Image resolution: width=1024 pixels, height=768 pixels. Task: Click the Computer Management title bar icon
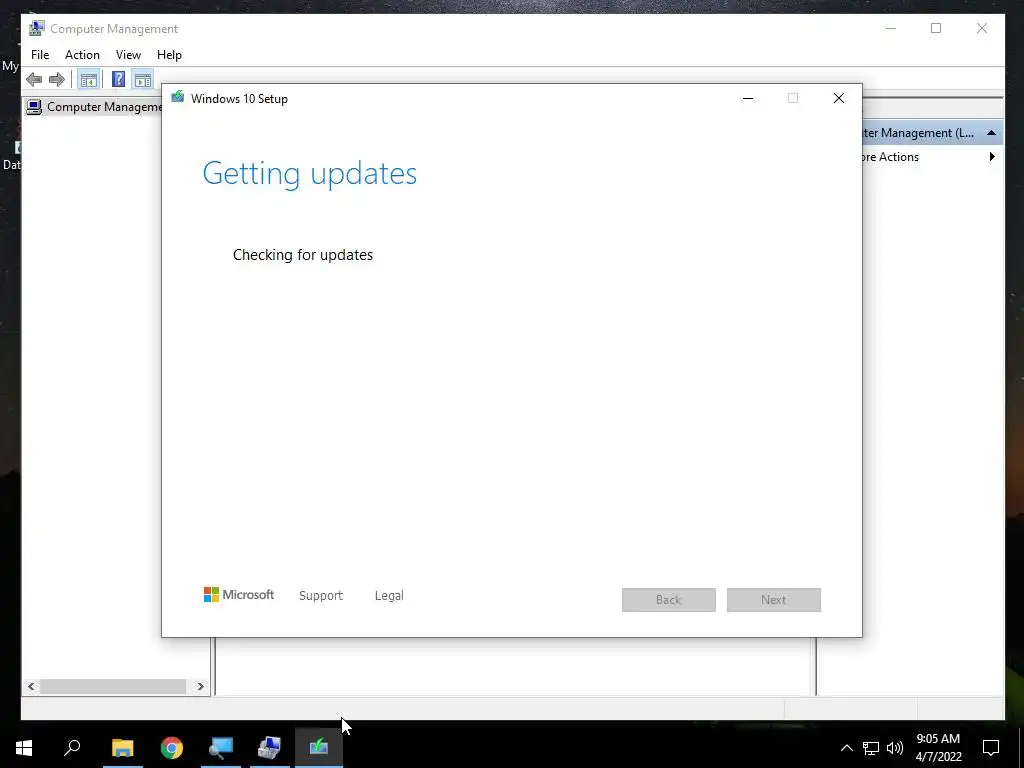tap(37, 28)
